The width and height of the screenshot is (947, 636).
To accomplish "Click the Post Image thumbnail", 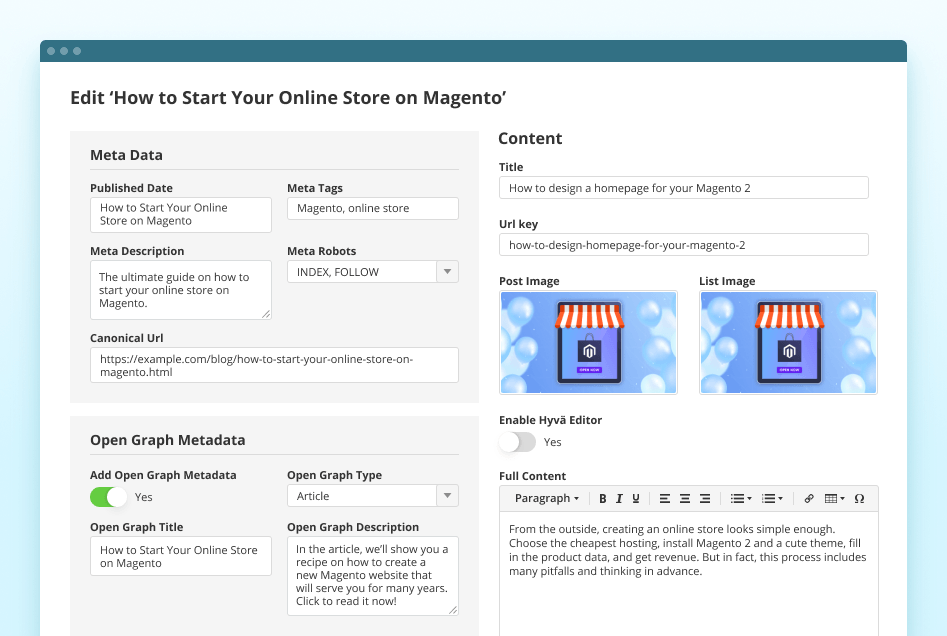I will coord(588,342).
